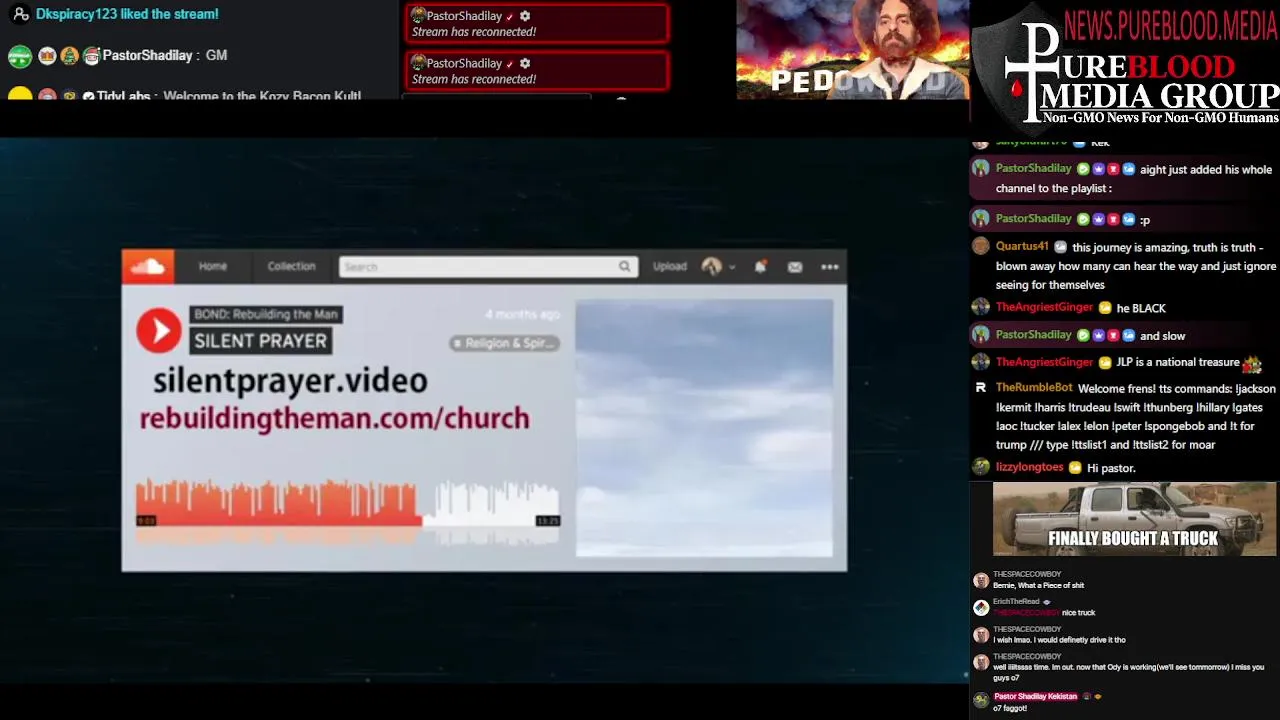This screenshot has width=1280, height=720.
Task: Click the Pastor Shadilay Kekistan username
Action: pyautogui.click(x=1035, y=696)
